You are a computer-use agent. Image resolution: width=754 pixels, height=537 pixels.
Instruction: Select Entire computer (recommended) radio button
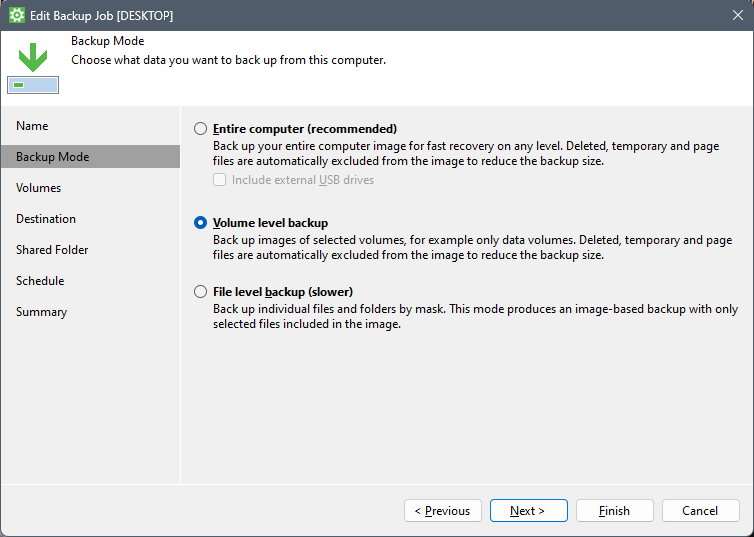pyautogui.click(x=201, y=129)
